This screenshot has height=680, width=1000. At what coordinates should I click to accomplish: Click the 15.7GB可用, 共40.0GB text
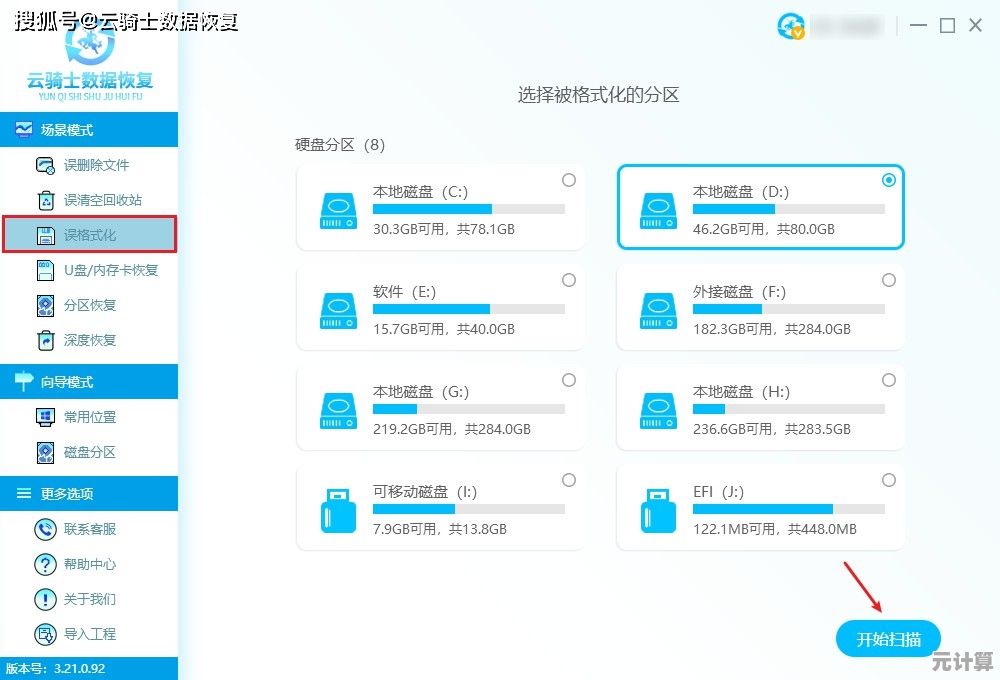coord(444,329)
